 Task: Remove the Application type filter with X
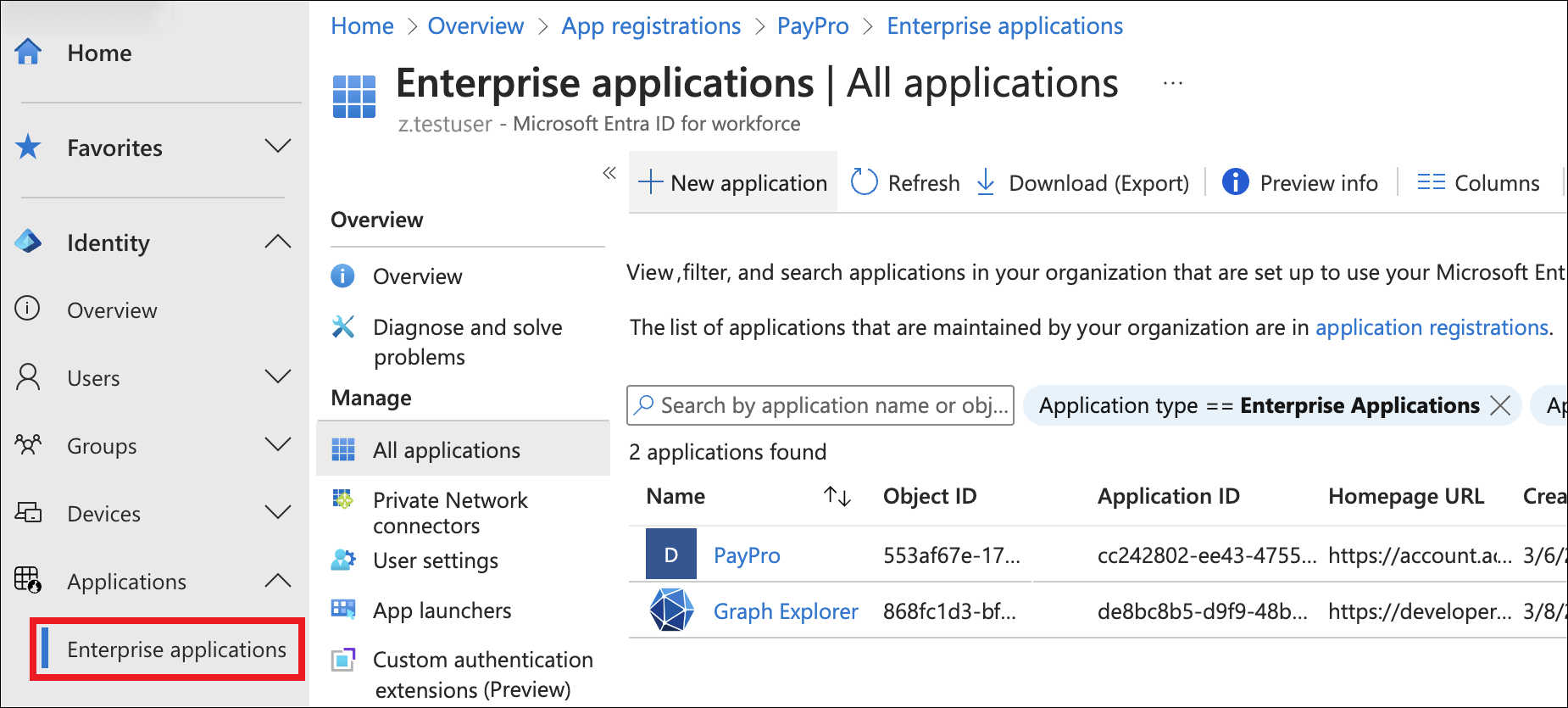click(x=1501, y=405)
